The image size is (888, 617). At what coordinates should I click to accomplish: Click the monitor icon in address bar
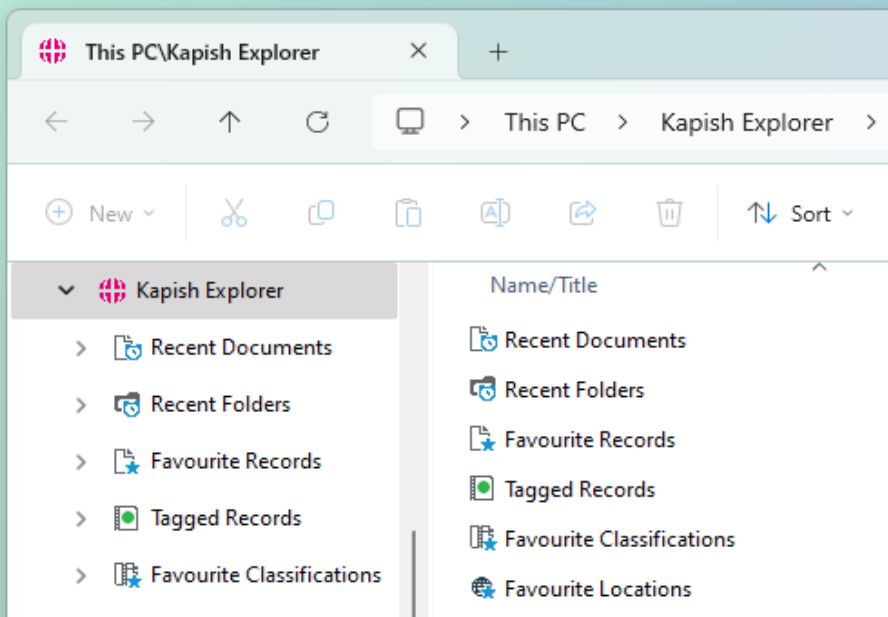tap(409, 121)
